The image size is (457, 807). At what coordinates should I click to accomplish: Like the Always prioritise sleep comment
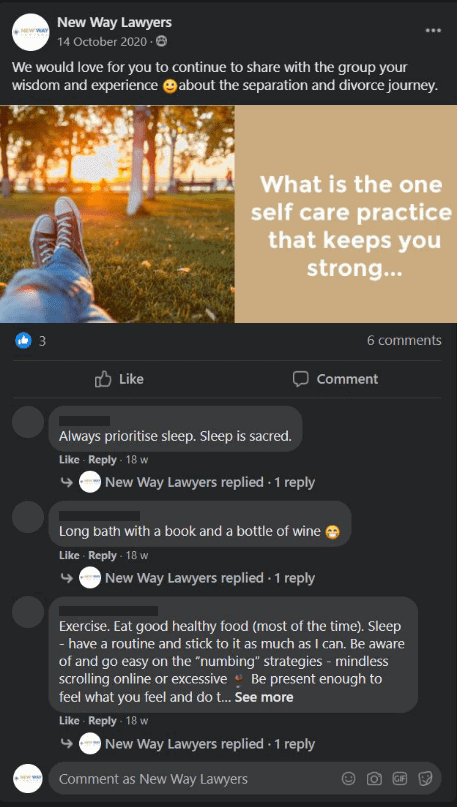(x=69, y=460)
